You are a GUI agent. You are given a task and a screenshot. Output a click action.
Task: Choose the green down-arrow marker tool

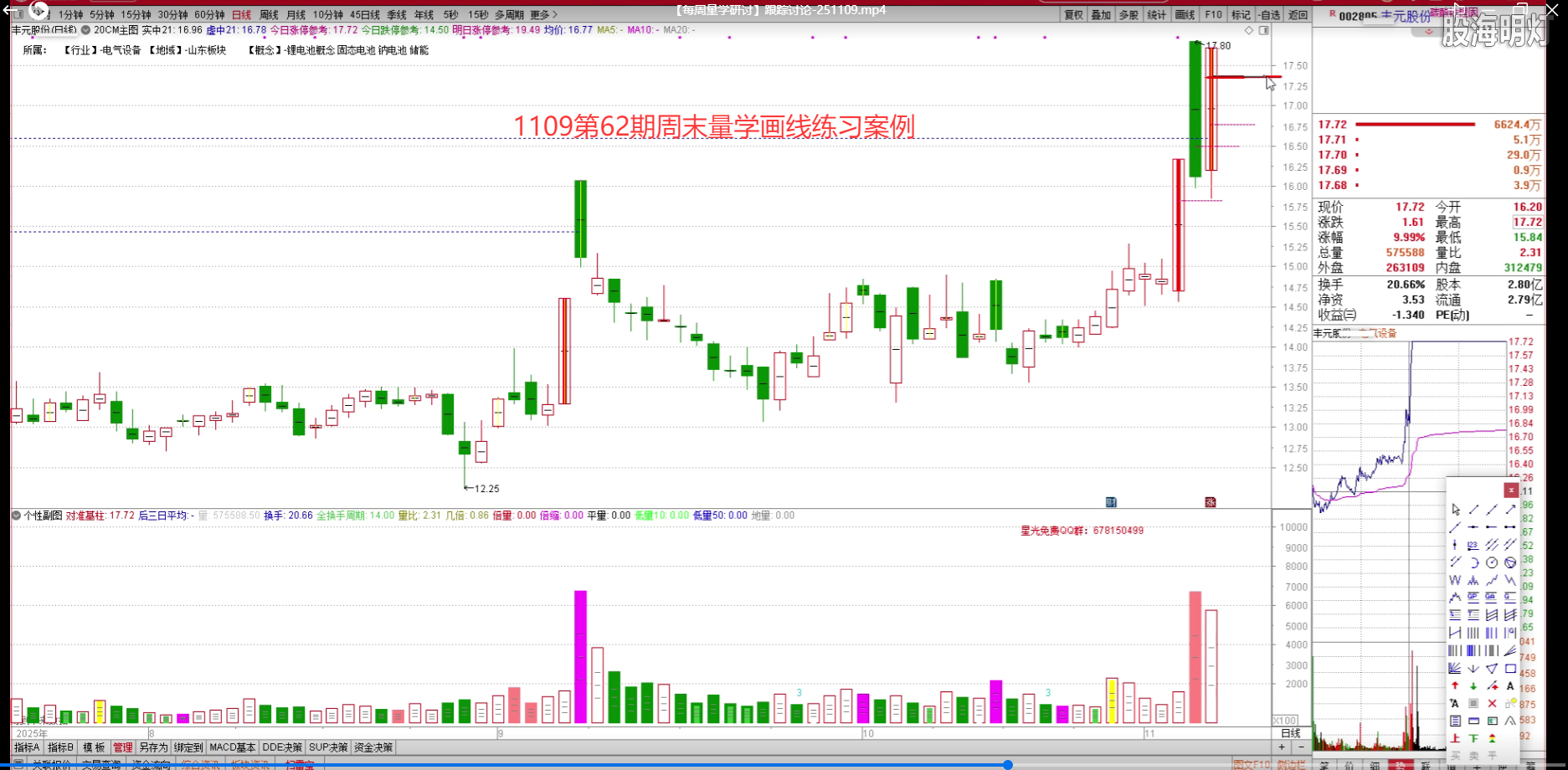point(1473,686)
